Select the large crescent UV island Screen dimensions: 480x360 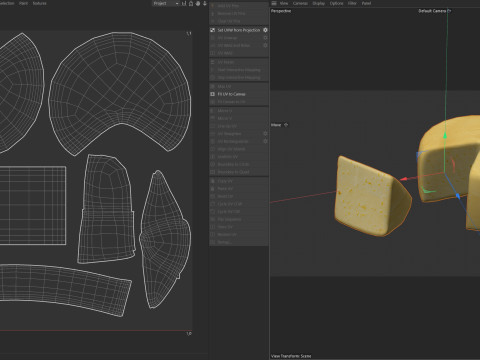pos(120,90)
